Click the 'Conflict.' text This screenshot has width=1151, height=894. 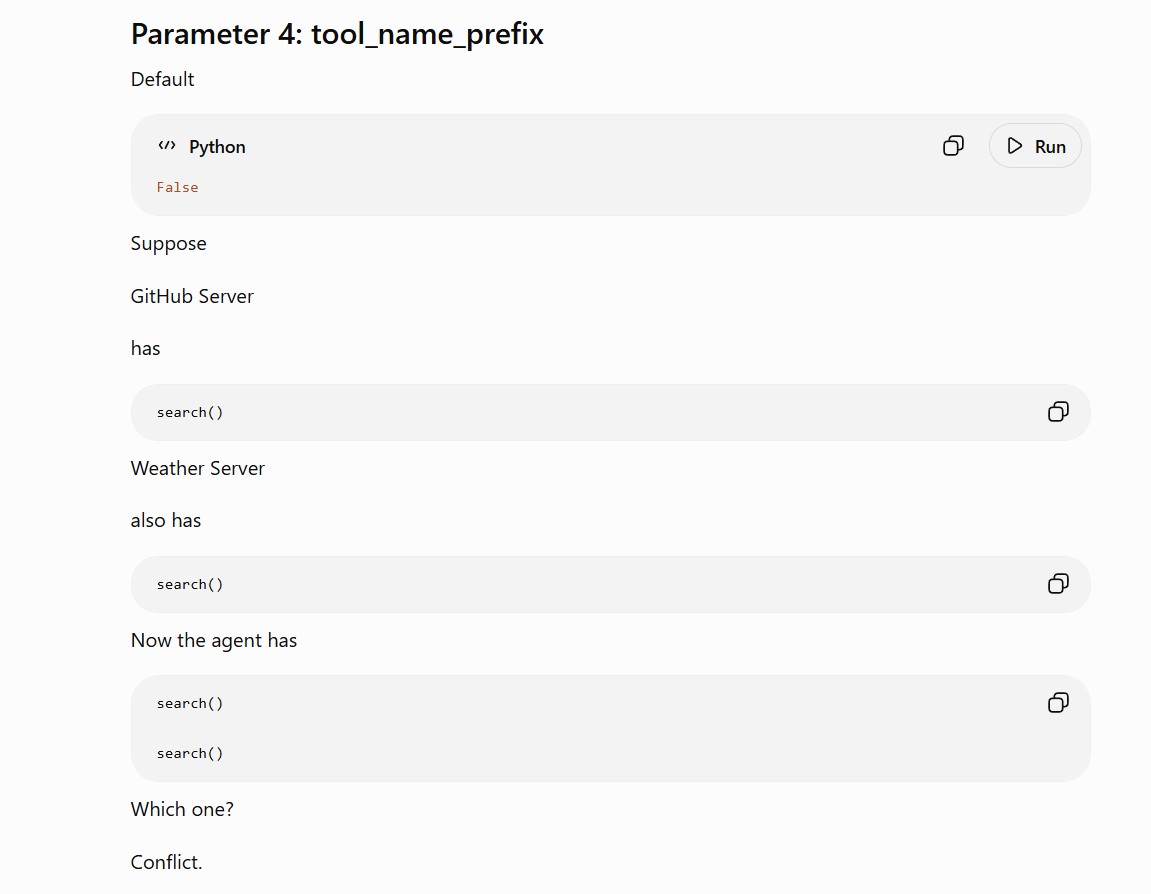(167, 862)
